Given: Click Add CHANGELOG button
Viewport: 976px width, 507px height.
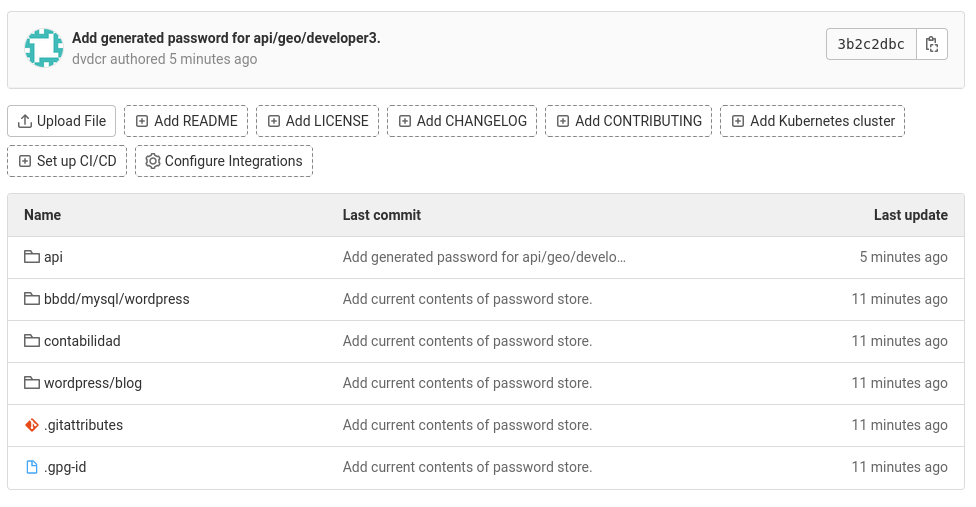Looking at the screenshot, I should [x=462, y=121].
